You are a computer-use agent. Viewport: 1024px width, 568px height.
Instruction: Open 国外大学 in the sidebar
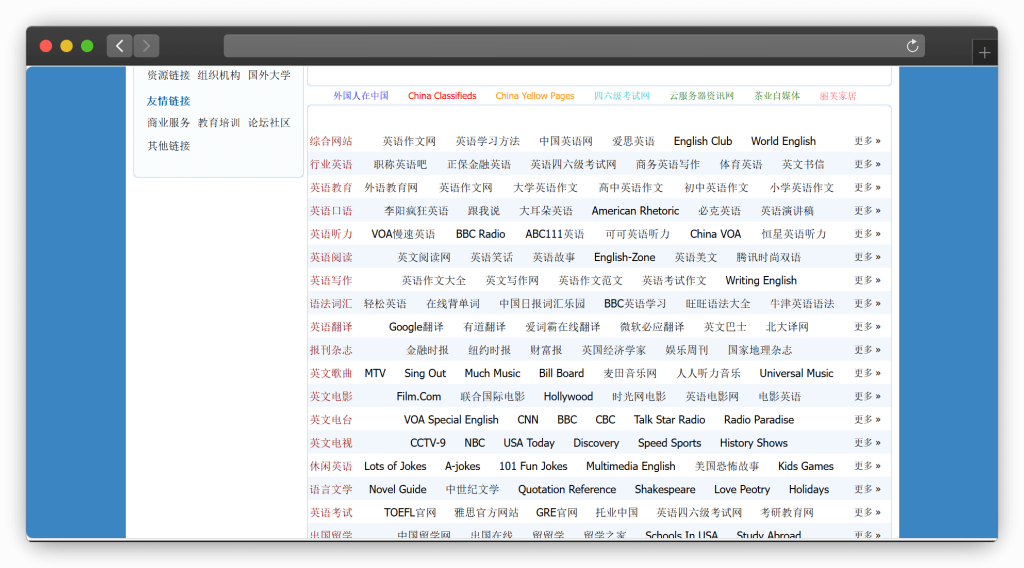[269, 75]
